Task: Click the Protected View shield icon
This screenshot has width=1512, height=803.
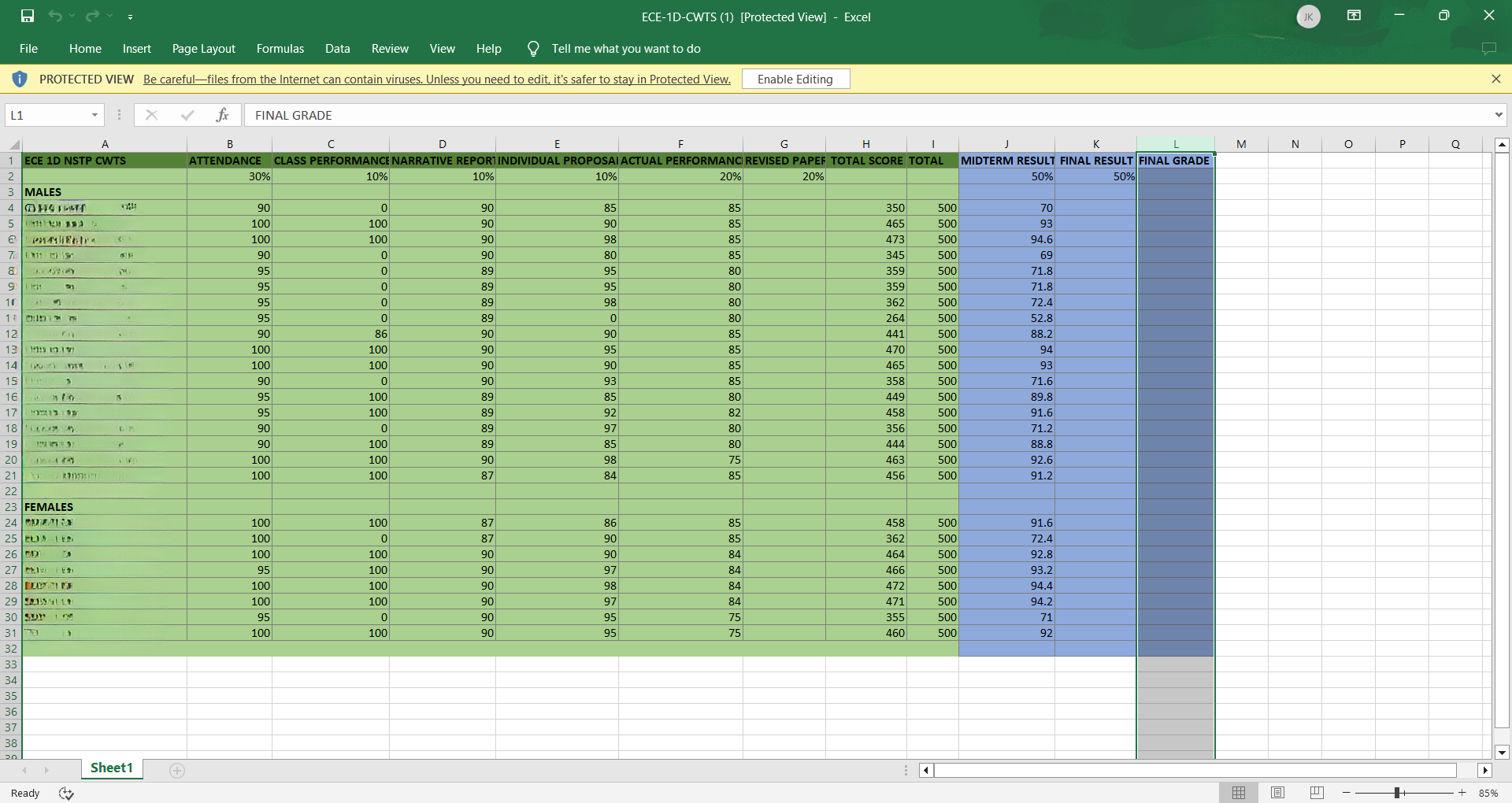Action: (x=20, y=79)
